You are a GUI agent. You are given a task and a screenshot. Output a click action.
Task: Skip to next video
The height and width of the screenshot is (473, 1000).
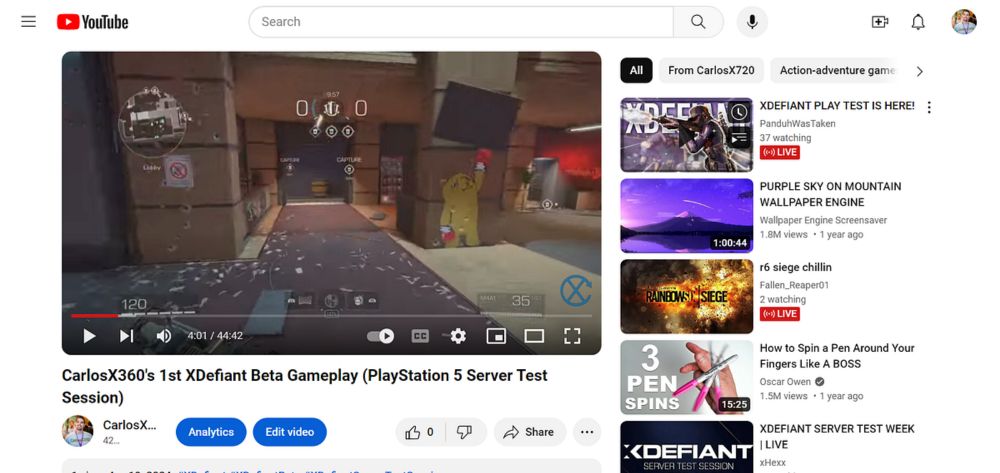pos(126,336)
